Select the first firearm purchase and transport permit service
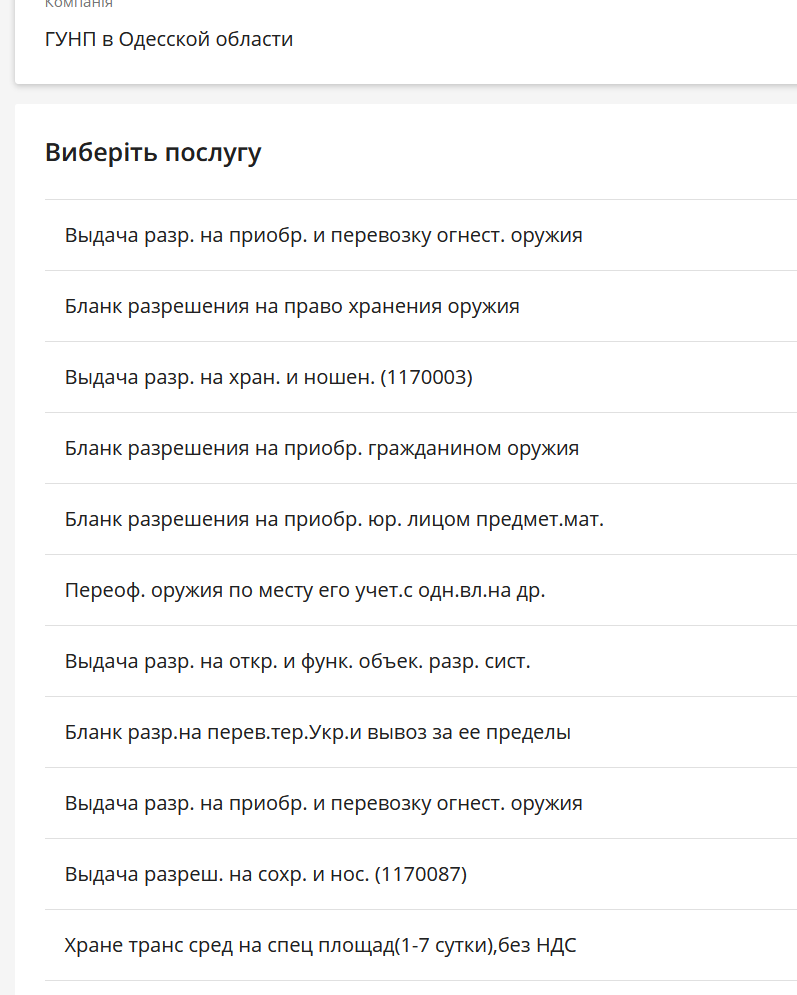This screenshot has height=995, width=797. (x=323, y=236)
